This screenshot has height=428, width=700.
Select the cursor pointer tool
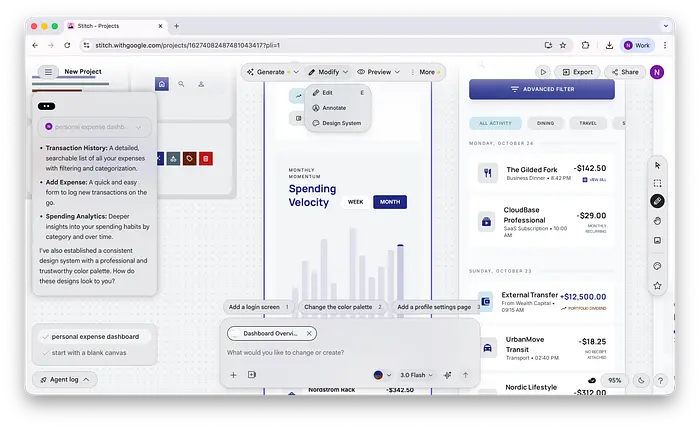click(657, 165)
